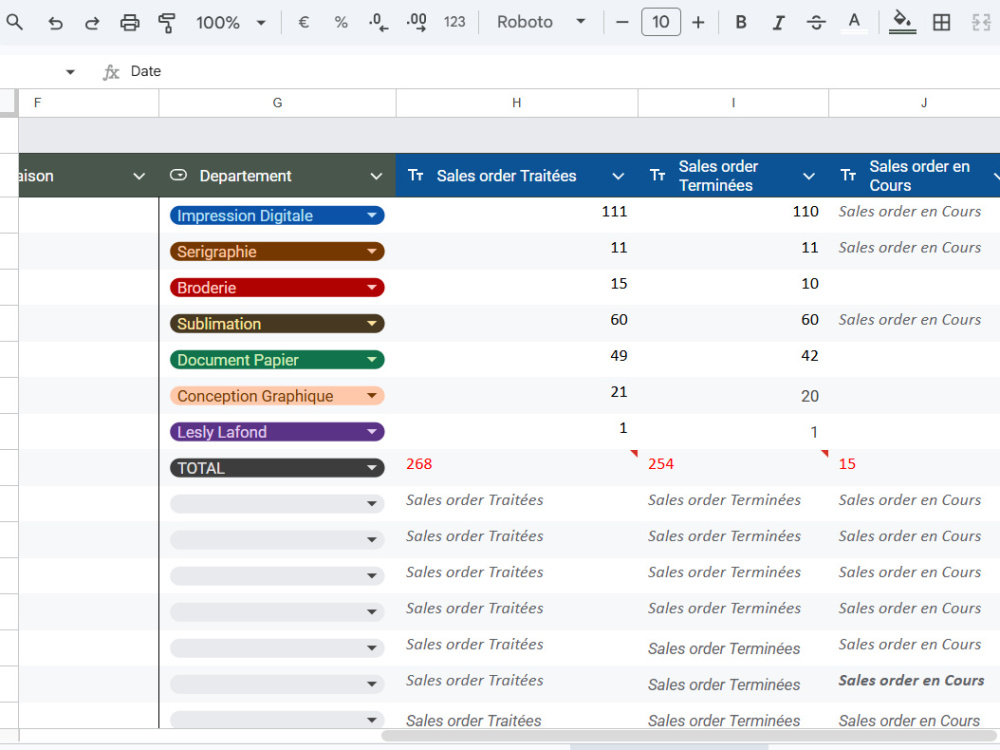This screenshot has height=750, width=1000.
Task: Select column F header
Action: [x=88, y=103]
